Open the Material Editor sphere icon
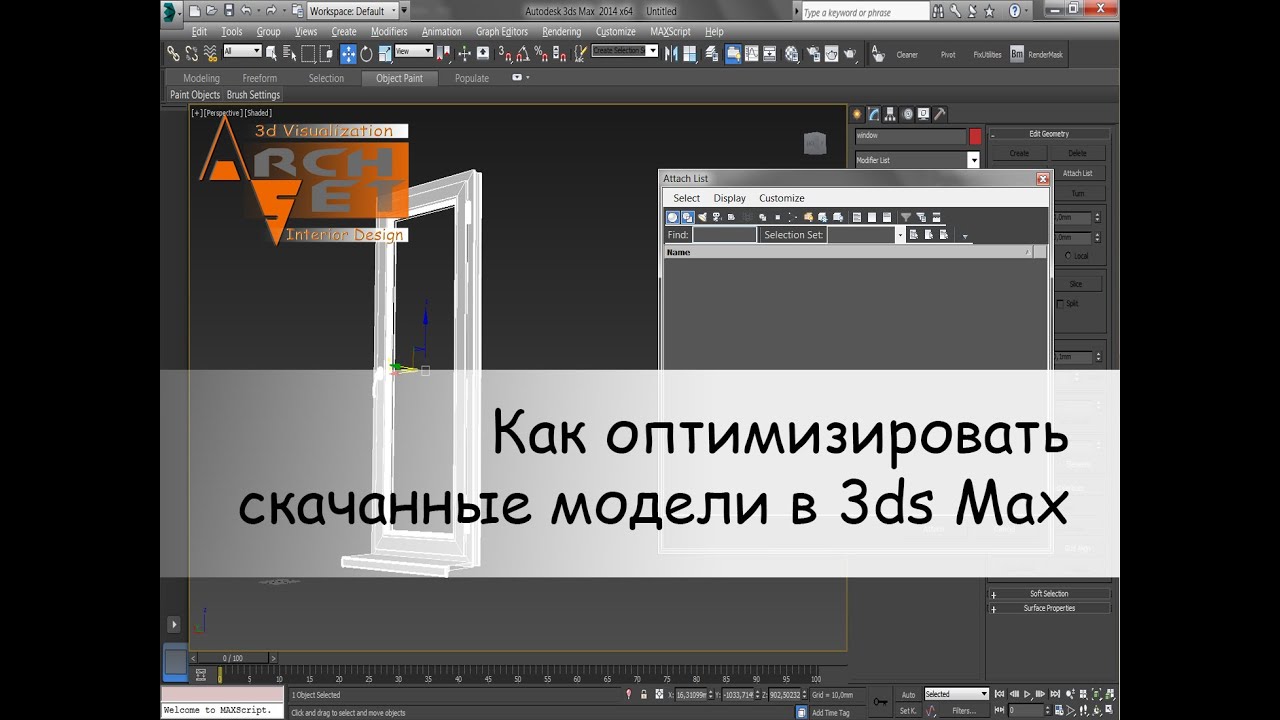This screenshot has height=720, width=1280. click(x=792, y=53)
